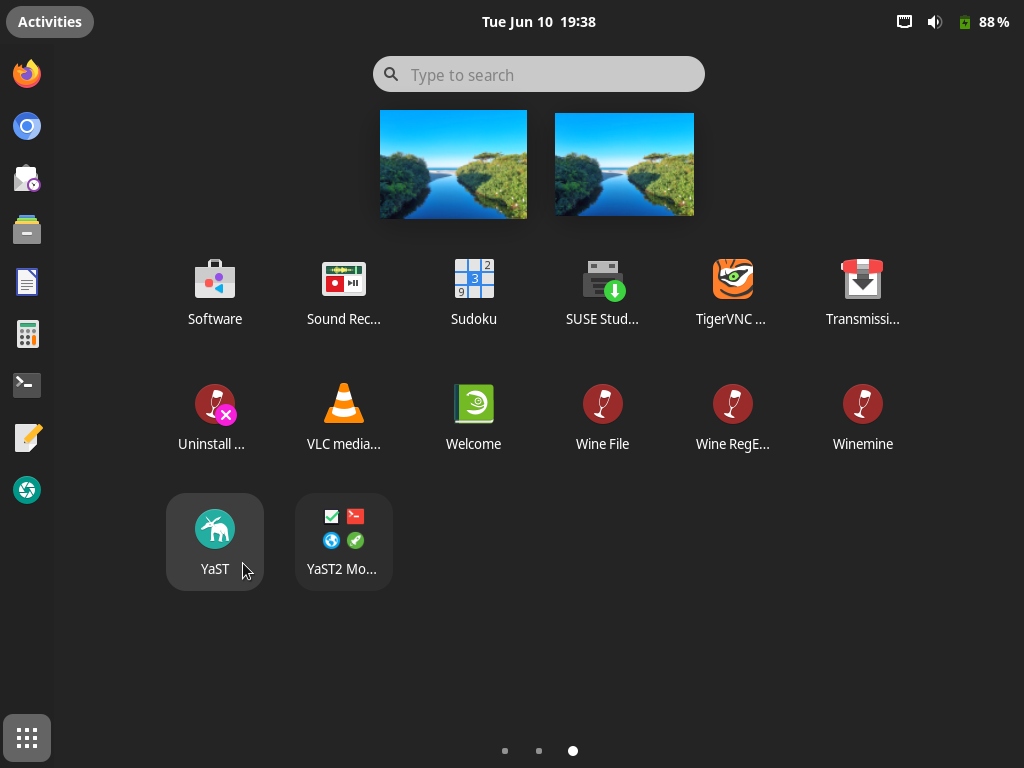
Task: Open the clock and calendar menu
Action: (539, 22)
